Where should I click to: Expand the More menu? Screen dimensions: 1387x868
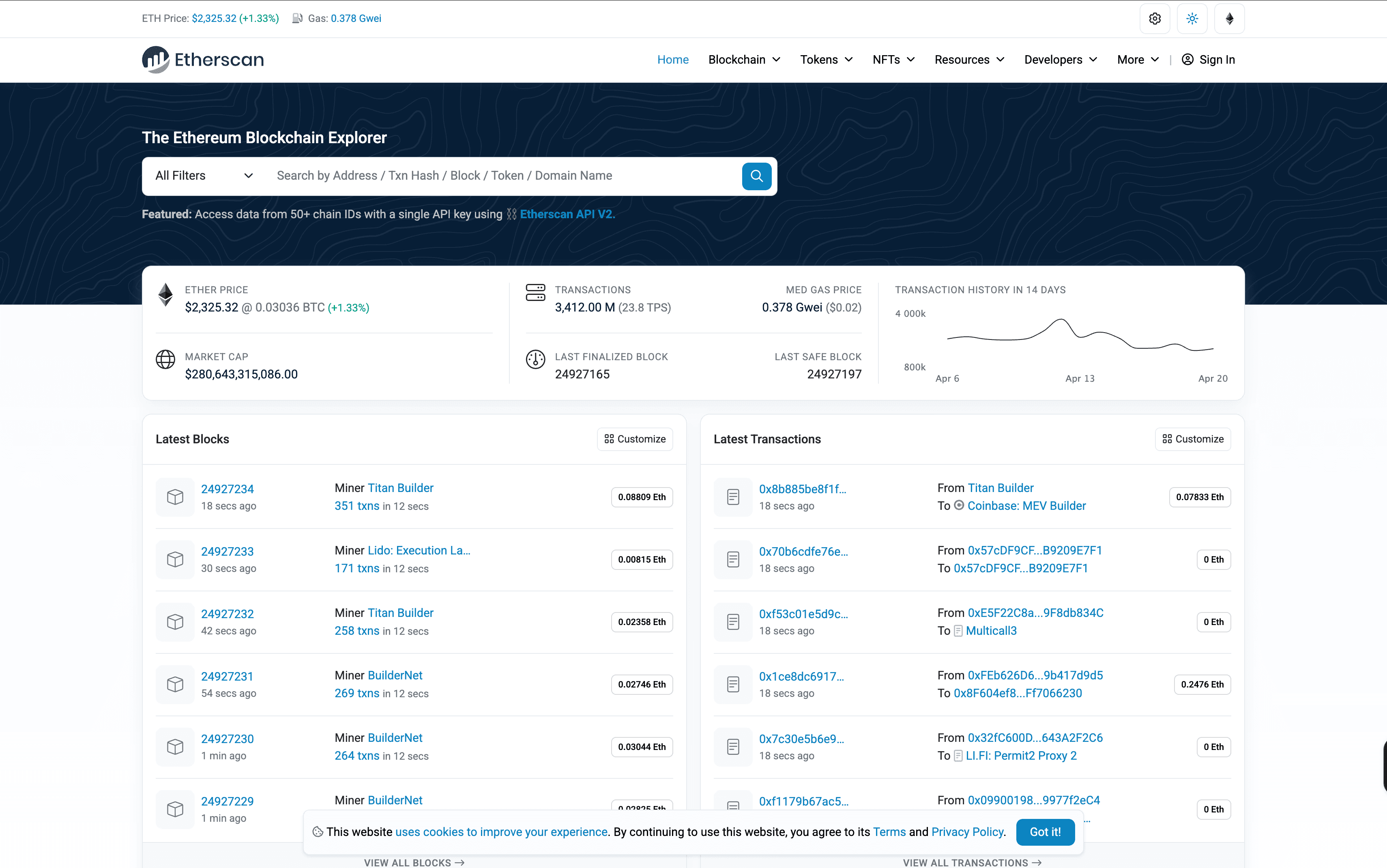[x=1138, y=60]
